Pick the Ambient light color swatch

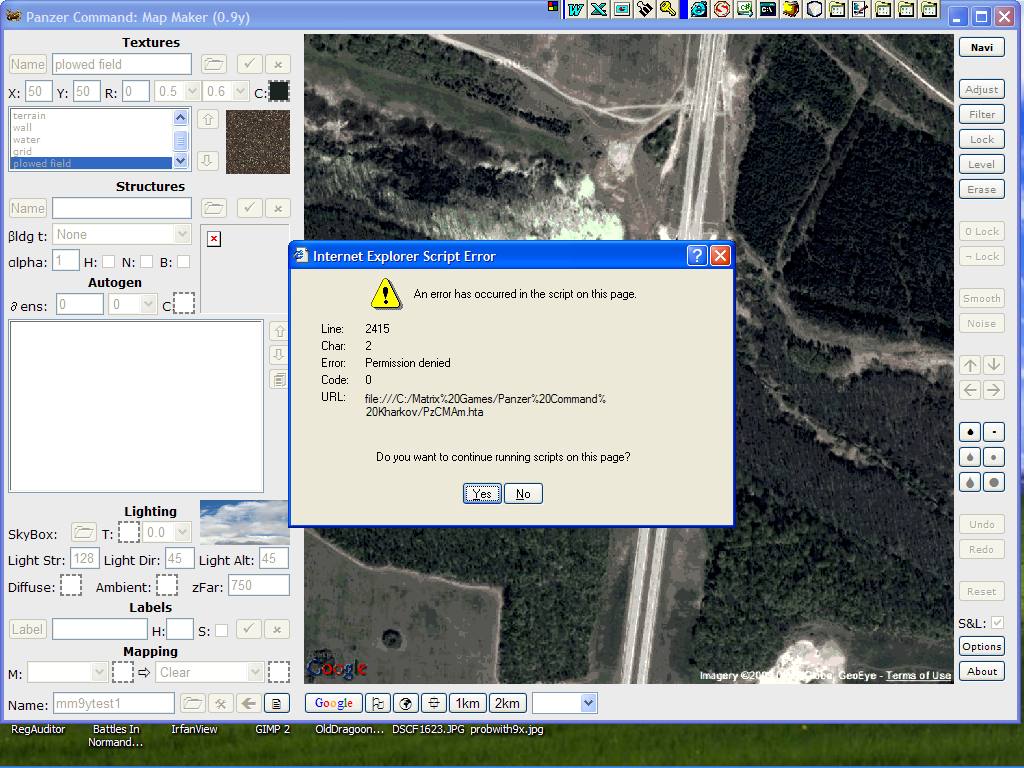167,585
